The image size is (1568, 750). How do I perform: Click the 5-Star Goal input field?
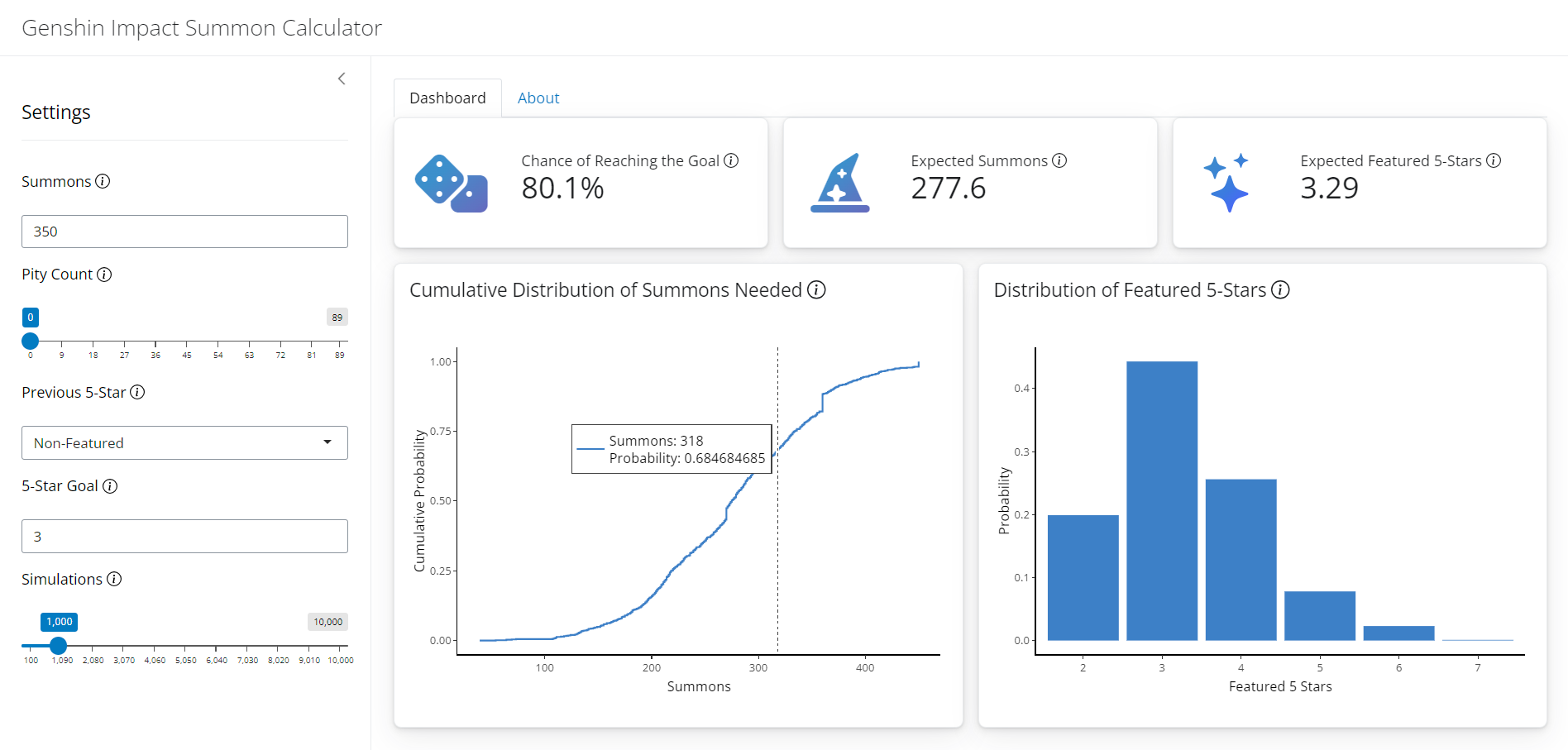184,537
